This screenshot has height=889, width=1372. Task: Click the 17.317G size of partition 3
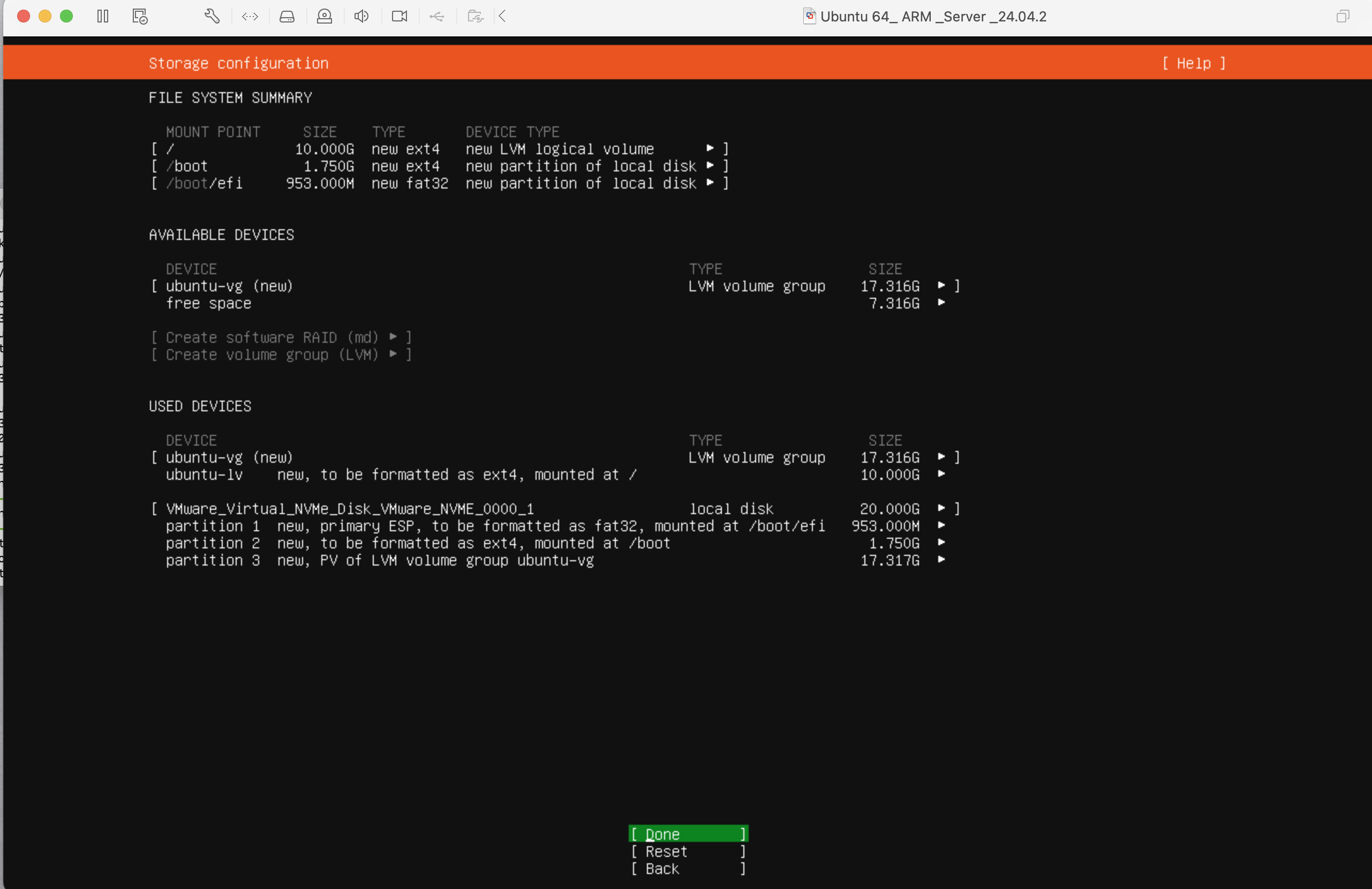(890, 560)
